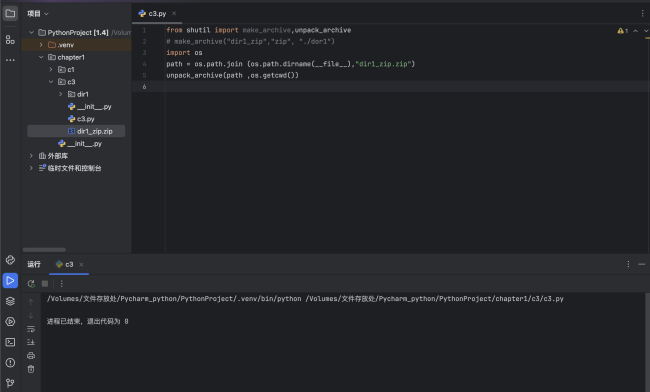The height and width of the screenshot is (392, 650).
Task: Click the 'import os' statement on line 3
Action: pos(184,53)
